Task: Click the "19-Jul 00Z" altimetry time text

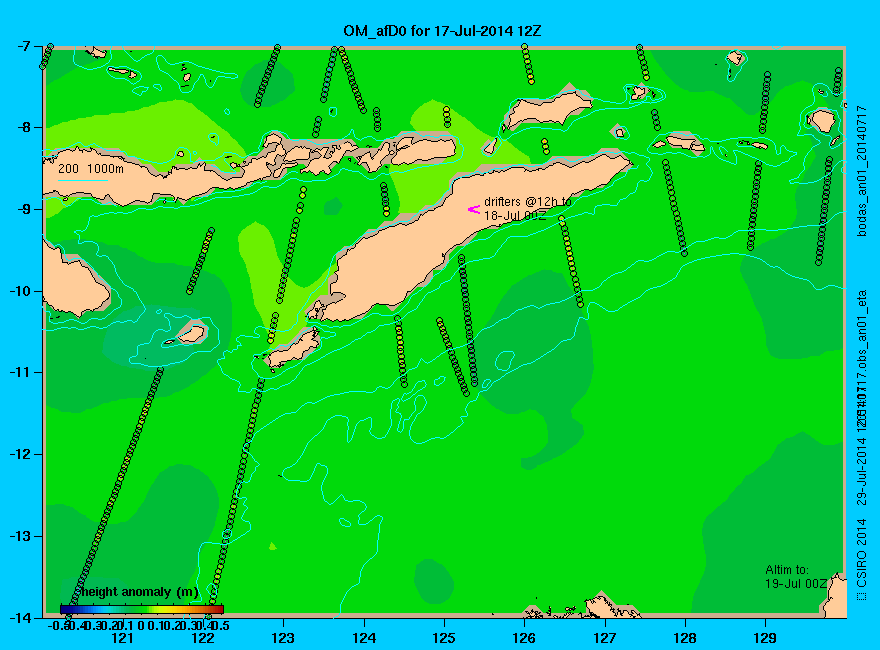Action: [x=796, y=584]
